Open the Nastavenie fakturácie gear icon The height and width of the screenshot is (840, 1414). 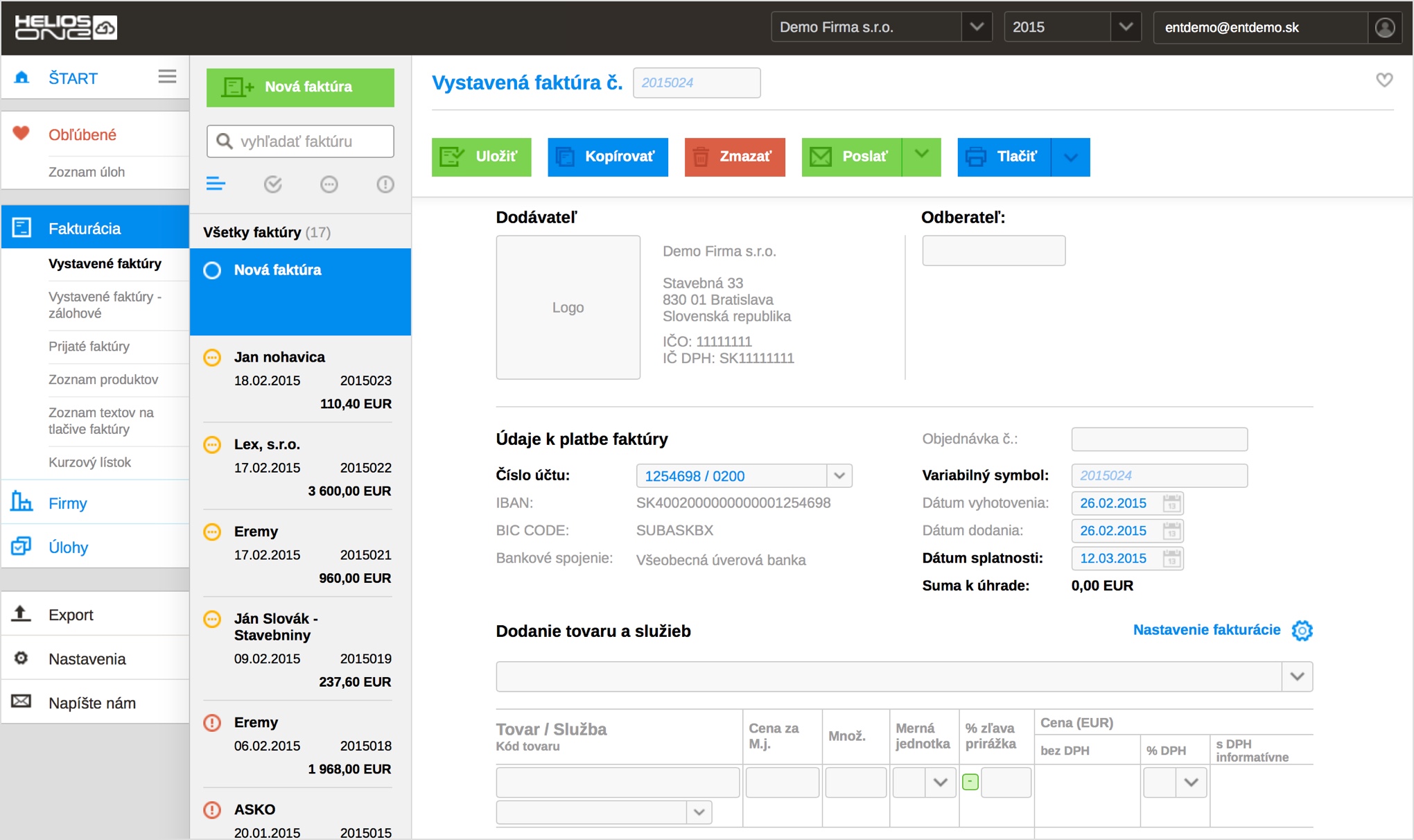[1302, 631]
